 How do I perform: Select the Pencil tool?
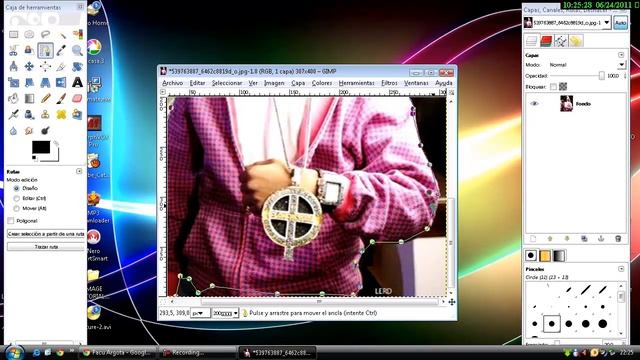tap(45, 98)
